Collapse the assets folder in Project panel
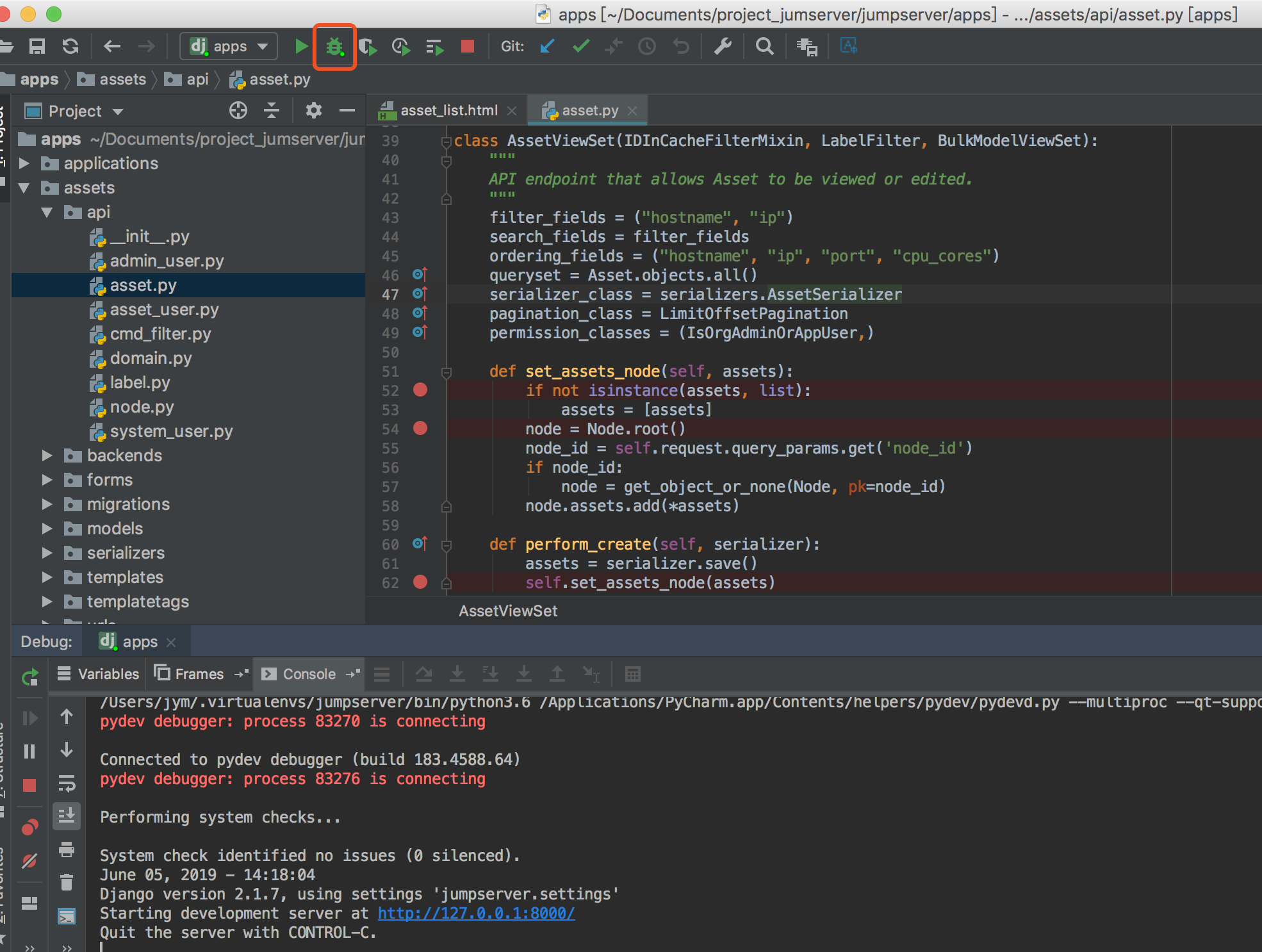This screenshot has width=1262, height=952. [24, 188]
